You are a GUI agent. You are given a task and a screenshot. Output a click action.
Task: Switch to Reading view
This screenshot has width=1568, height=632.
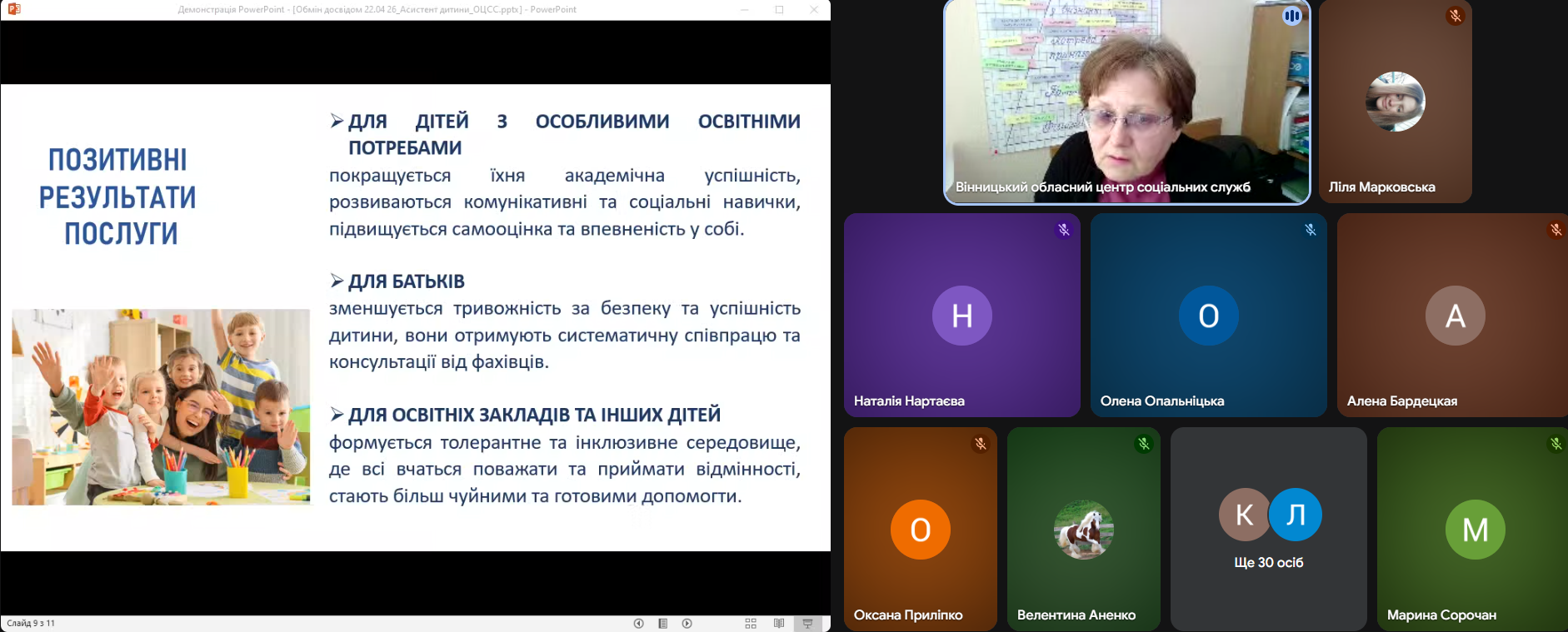[779, 623]
